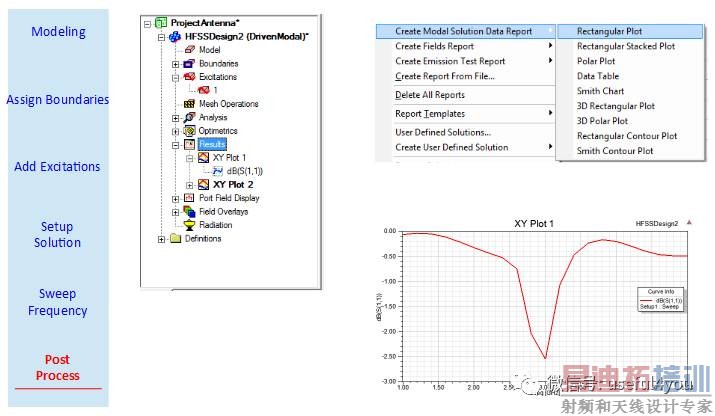Screen dimensions: 715x416
Task: Expand the Boundaries node
Action: coord(176,64)
